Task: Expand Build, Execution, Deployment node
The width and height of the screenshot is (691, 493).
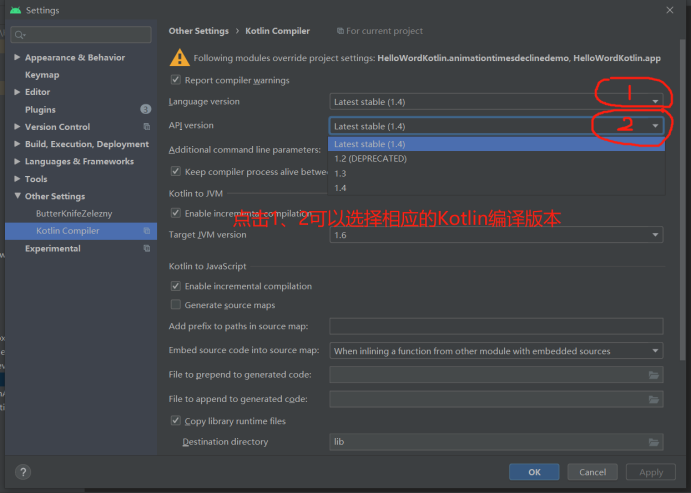Action: click(x=17, y=144)
